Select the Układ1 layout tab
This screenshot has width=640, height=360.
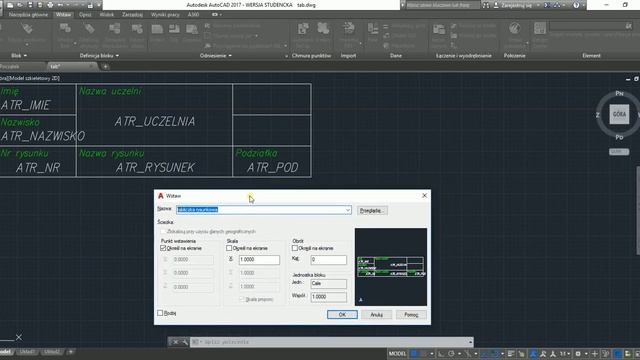click(27, 352)
